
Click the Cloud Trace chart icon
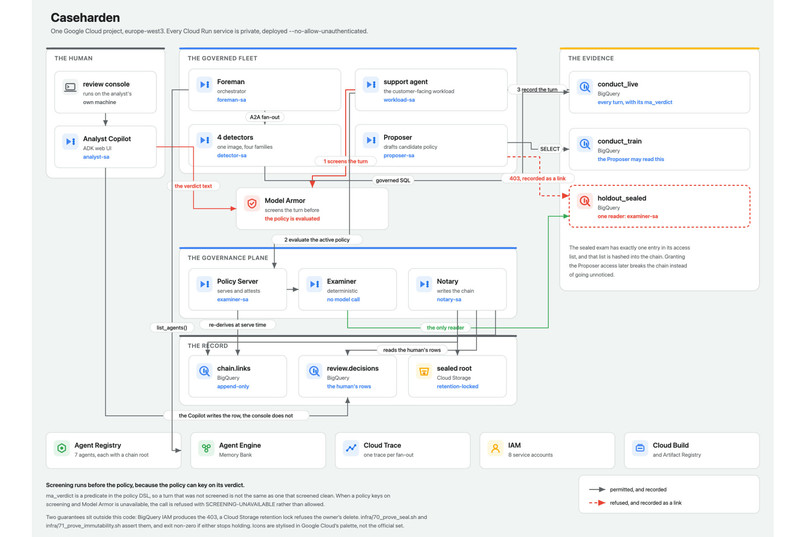click(351, 448)
